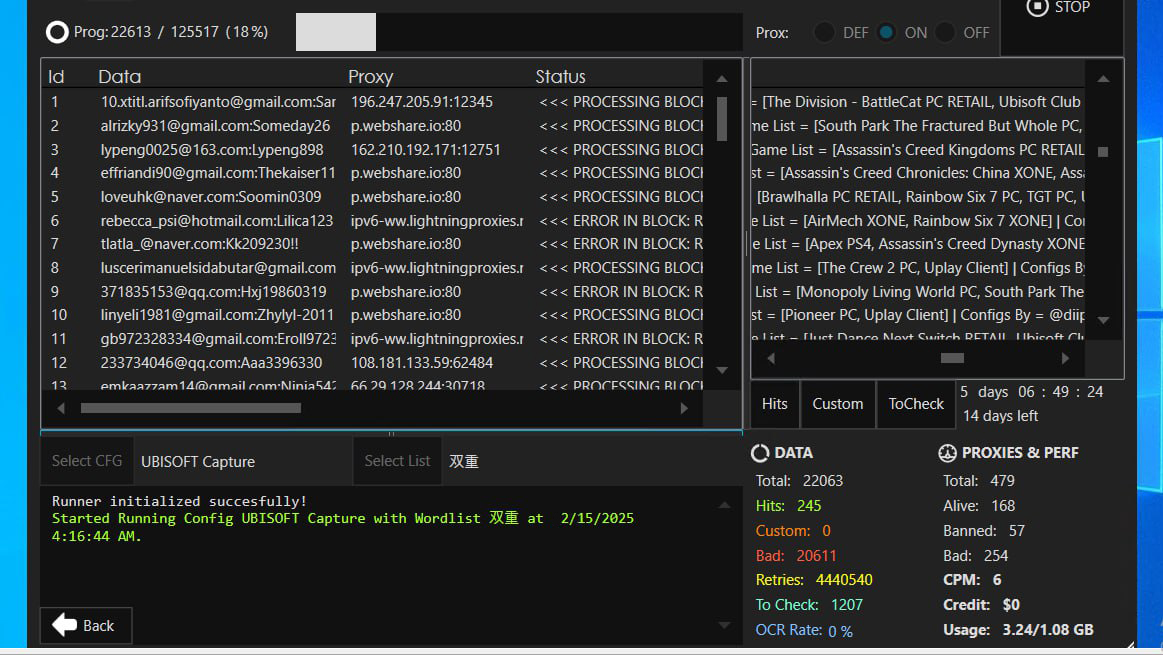Click the elapsed time 06 : 49 : 24
Viewport: 1163px width, 655px height.
(1061, 392)
